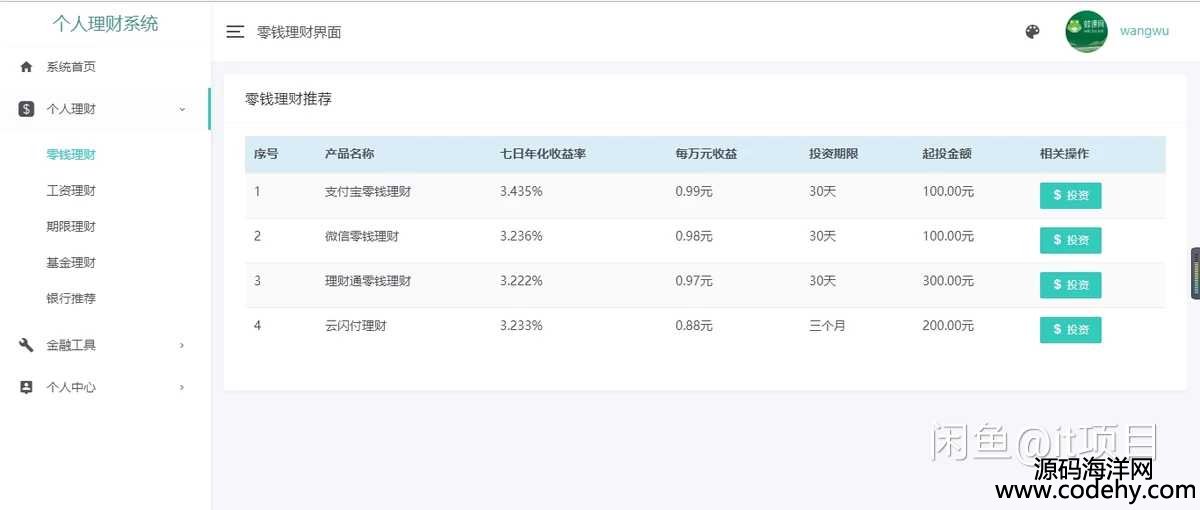Image resolution: width=1200 pixels, height=510 pixels.
Task: Click the 300.00元 minimum amount cell
Action: [948, 281]
